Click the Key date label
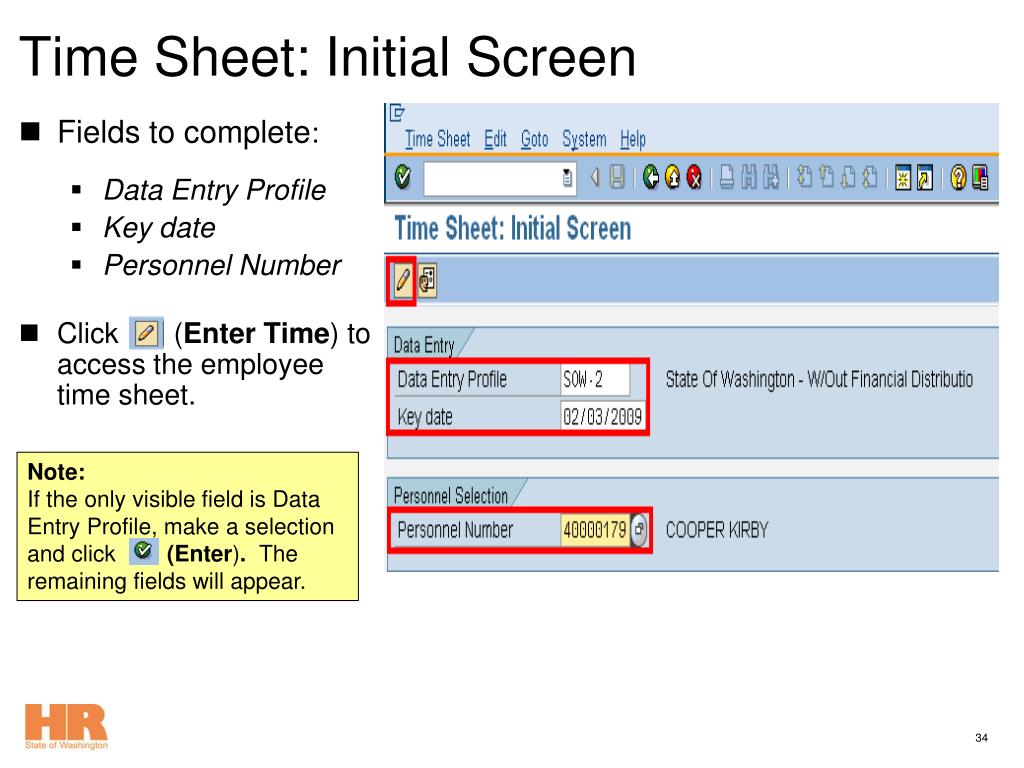The height and width of the screenshot is (768, 1024). pos(424,417)
